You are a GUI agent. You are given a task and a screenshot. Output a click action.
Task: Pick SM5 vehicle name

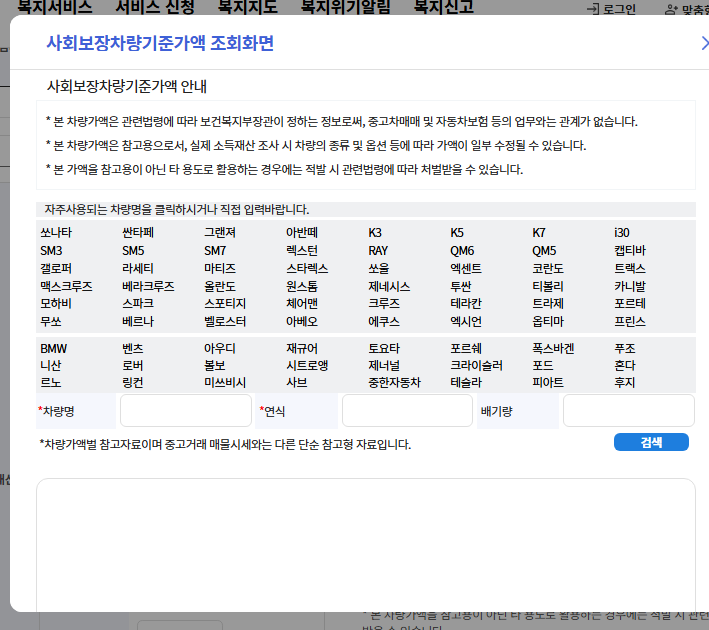coord(133,251)
